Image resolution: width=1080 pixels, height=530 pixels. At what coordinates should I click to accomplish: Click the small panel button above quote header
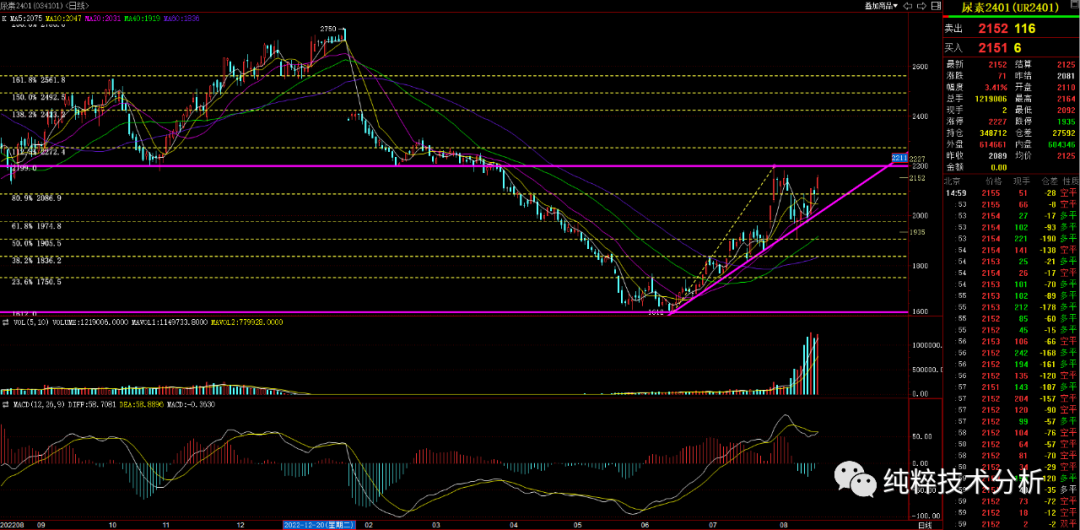pyautogui.click(x=1074, y=4)
